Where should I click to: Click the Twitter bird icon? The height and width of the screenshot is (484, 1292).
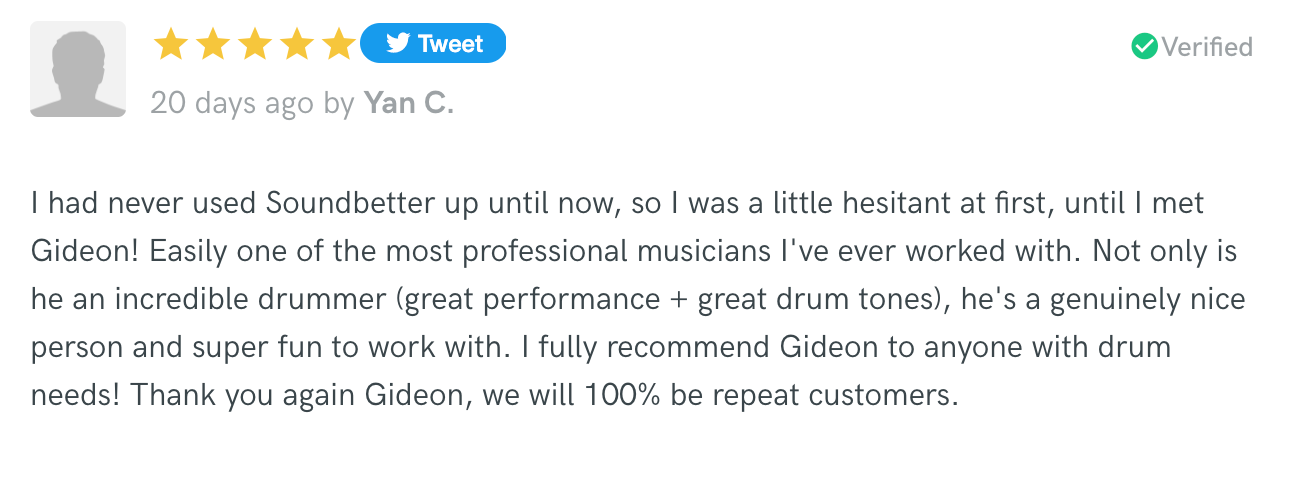click(x=398, y=44)
